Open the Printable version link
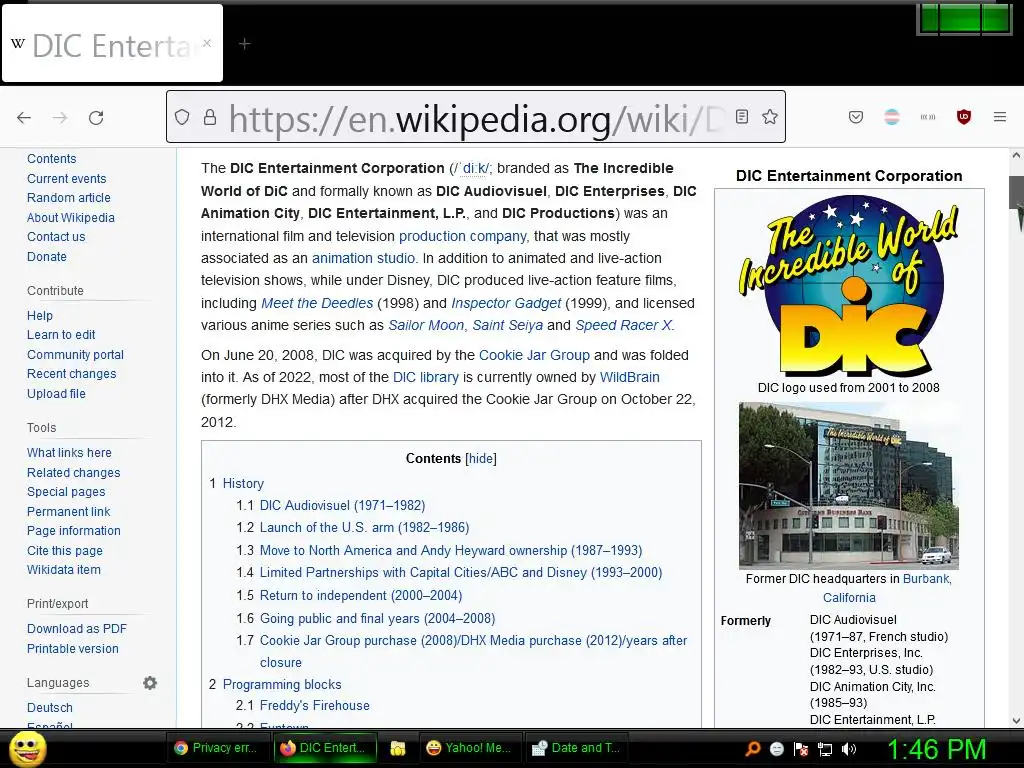1024x768 pixels. click(72, 648)
